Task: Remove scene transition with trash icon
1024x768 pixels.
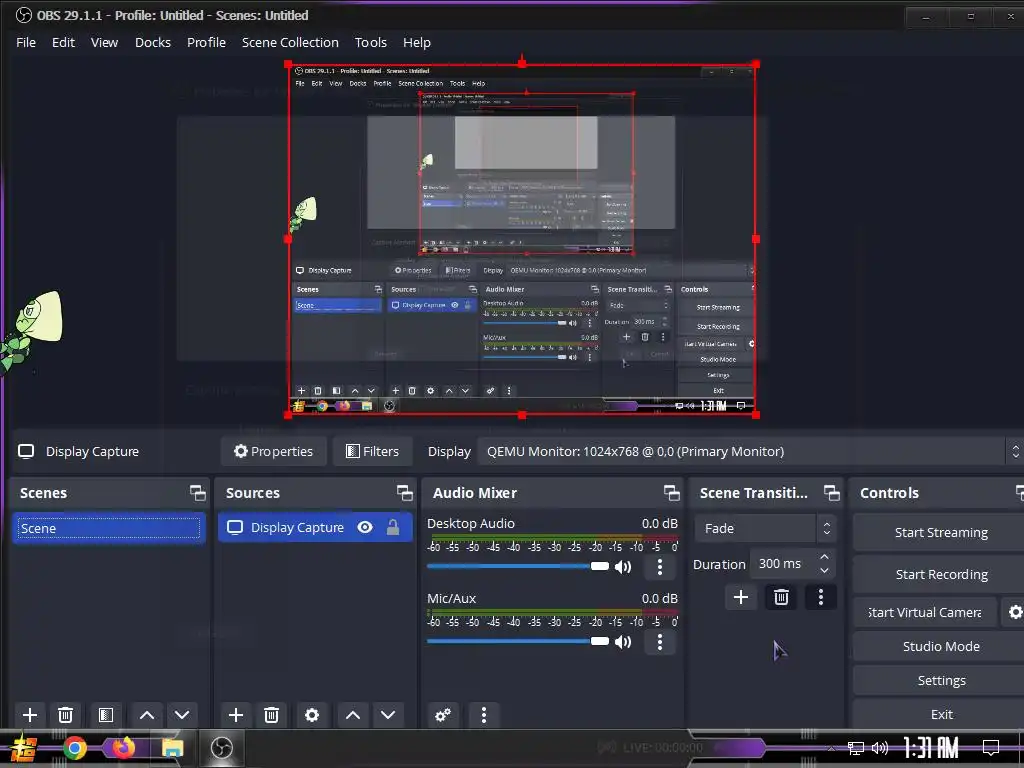Action: coord(781,597)
